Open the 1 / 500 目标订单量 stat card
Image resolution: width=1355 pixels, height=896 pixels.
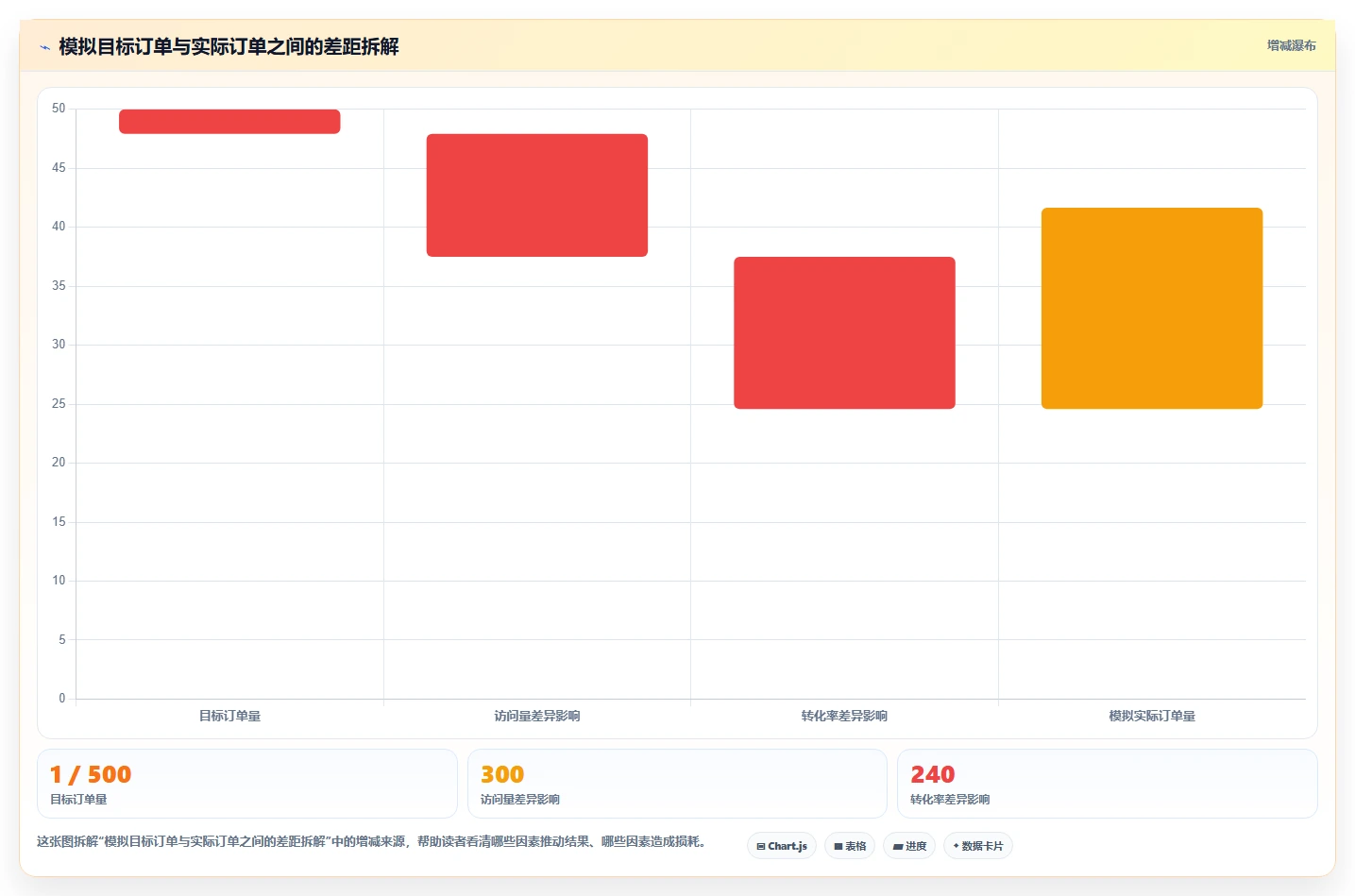[247, 784]
